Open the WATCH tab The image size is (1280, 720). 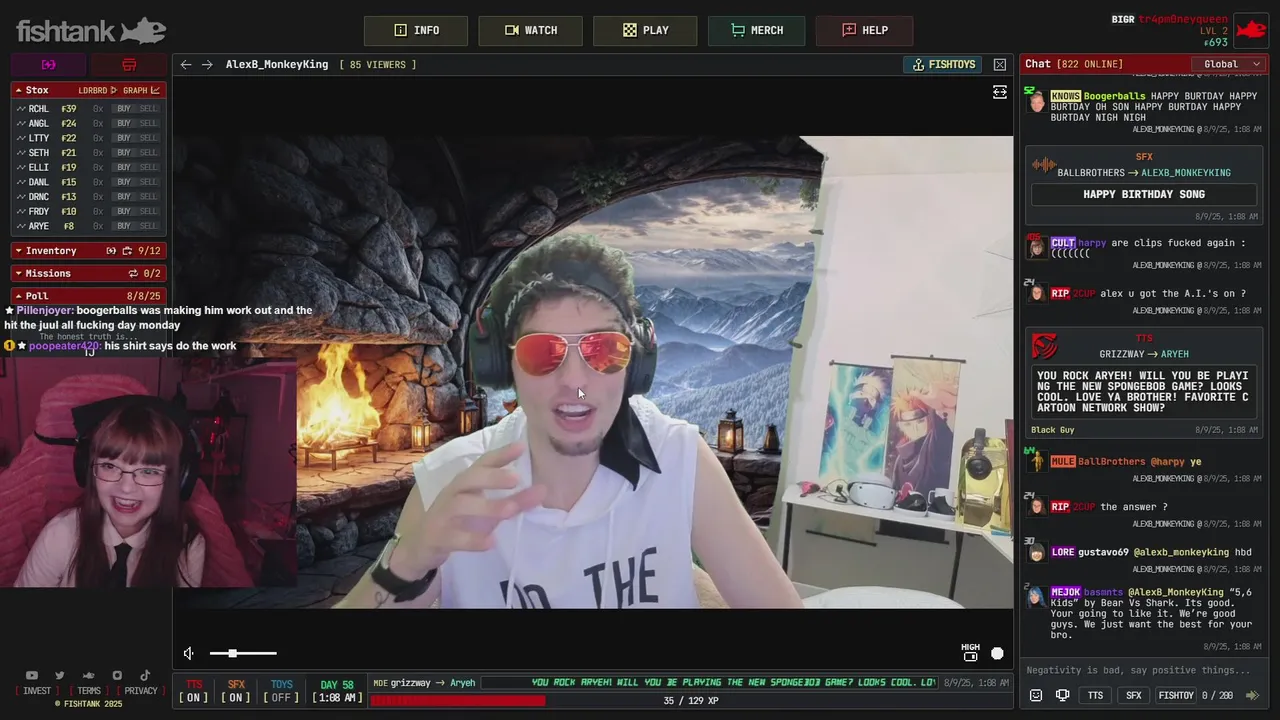[530, 30]
